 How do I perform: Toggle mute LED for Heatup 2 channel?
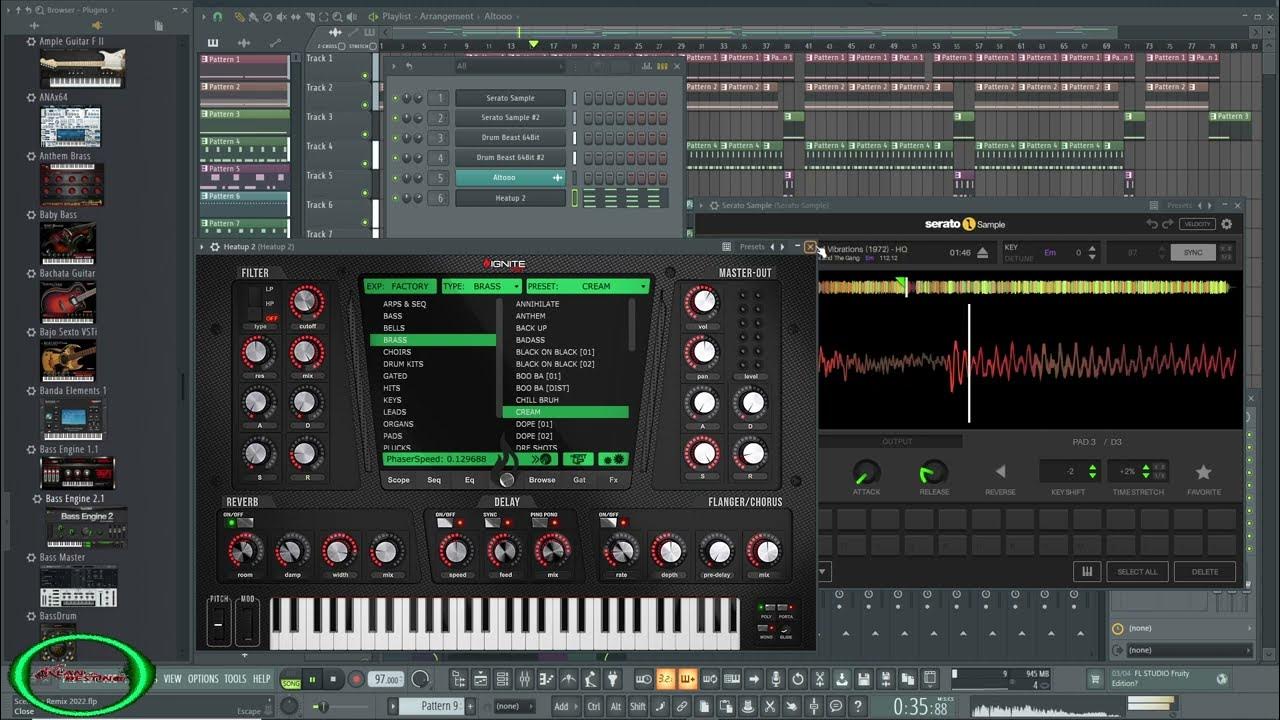tap(395, 198)
